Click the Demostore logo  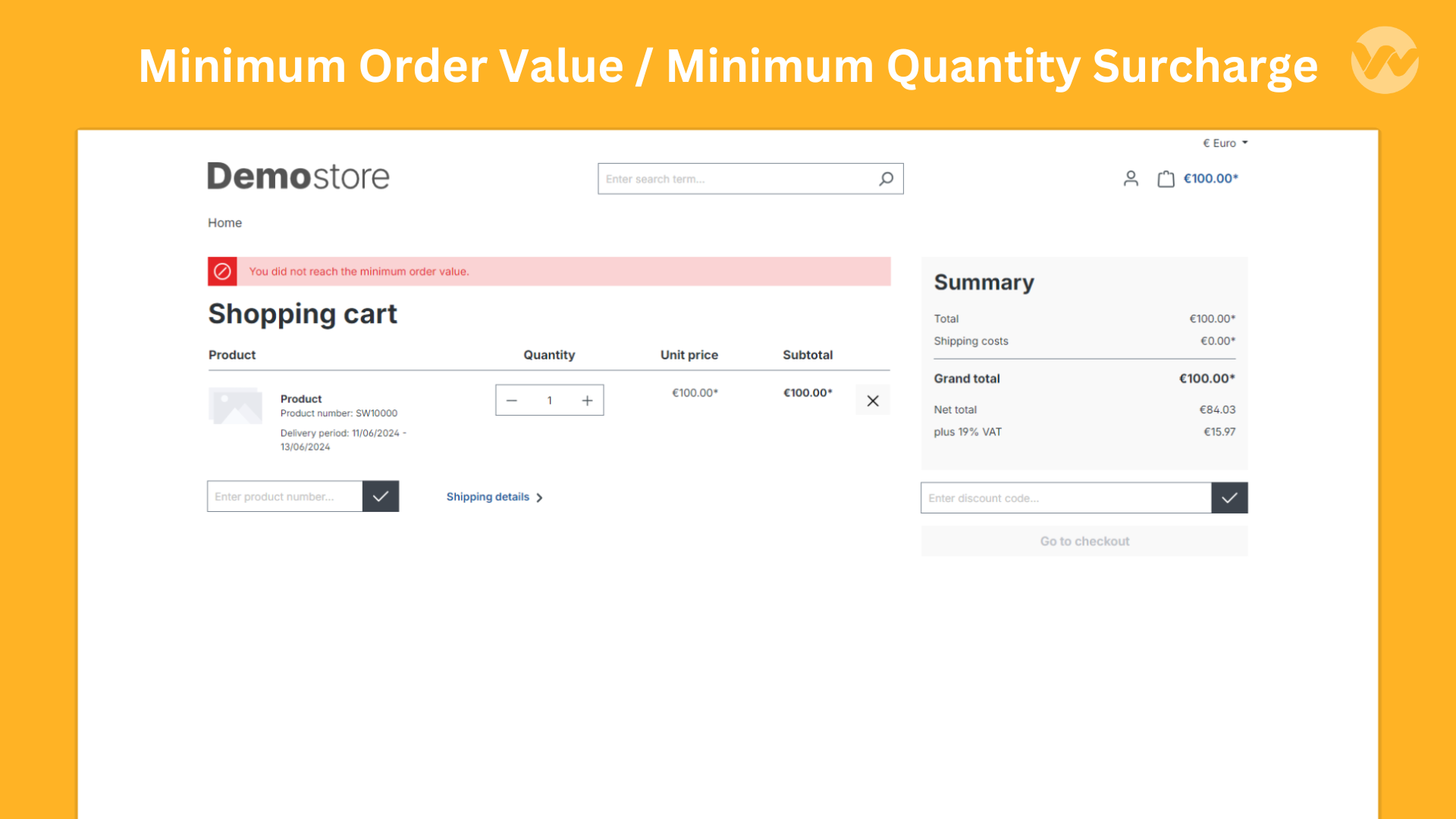point(298,176)
